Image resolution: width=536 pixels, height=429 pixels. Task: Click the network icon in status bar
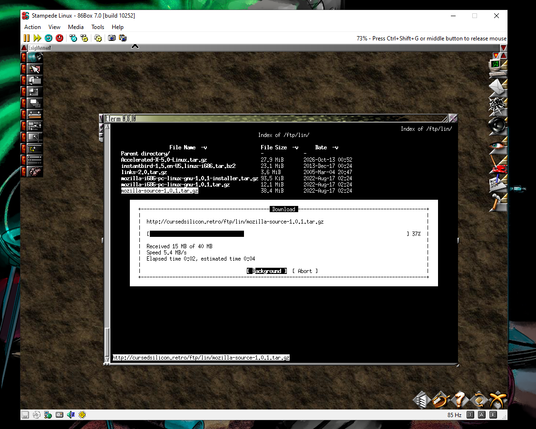48,415
